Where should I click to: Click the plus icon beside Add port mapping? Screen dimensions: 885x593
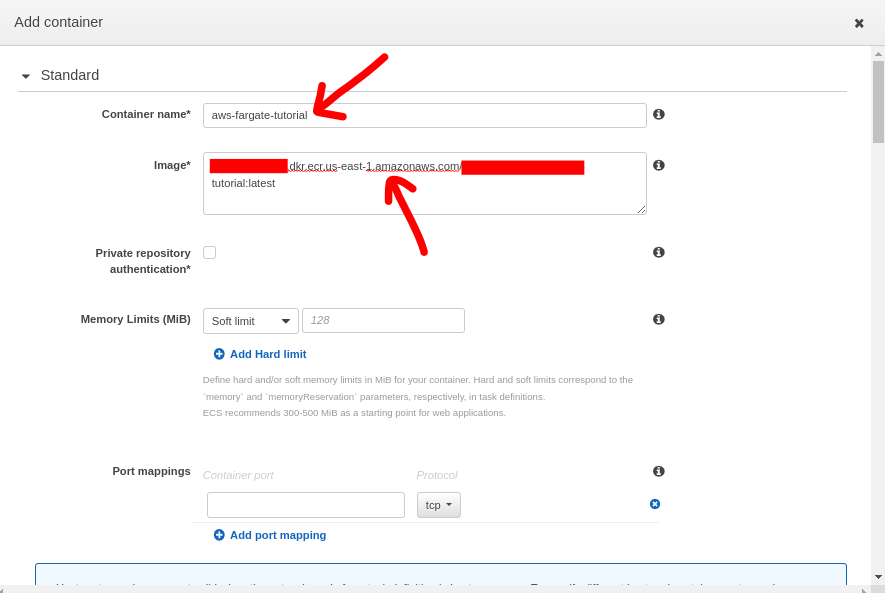pyautogui.click(x=218, y=535)
